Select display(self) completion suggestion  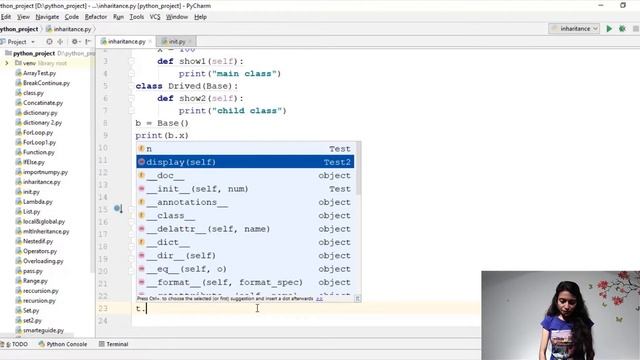coord(245,162)
